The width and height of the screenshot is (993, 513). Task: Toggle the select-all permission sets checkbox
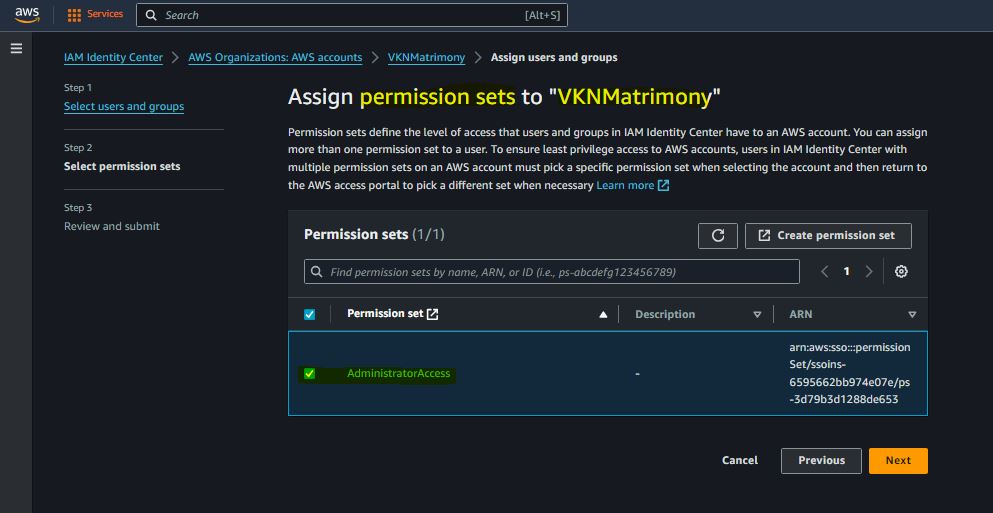click(x=309, y=314)
